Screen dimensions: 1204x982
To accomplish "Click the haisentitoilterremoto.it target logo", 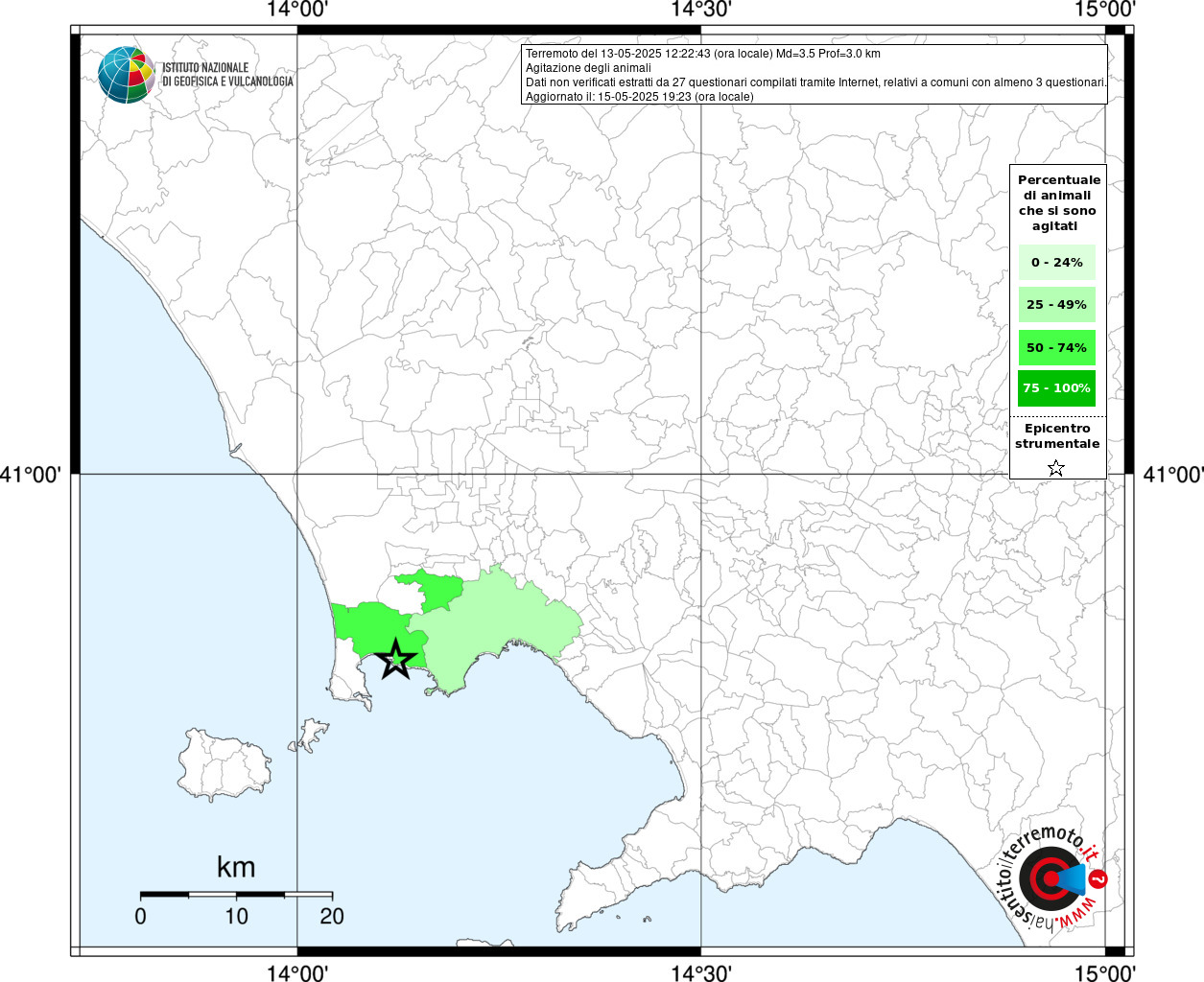I will (1052, 878).
